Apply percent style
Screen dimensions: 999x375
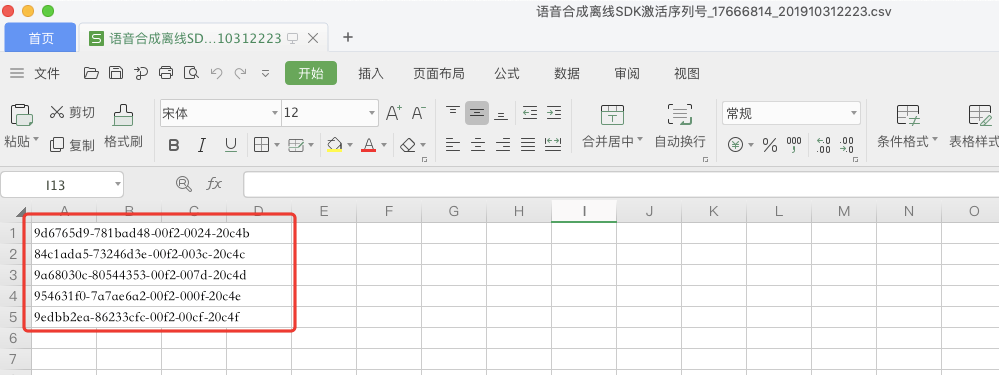point(770,146)
